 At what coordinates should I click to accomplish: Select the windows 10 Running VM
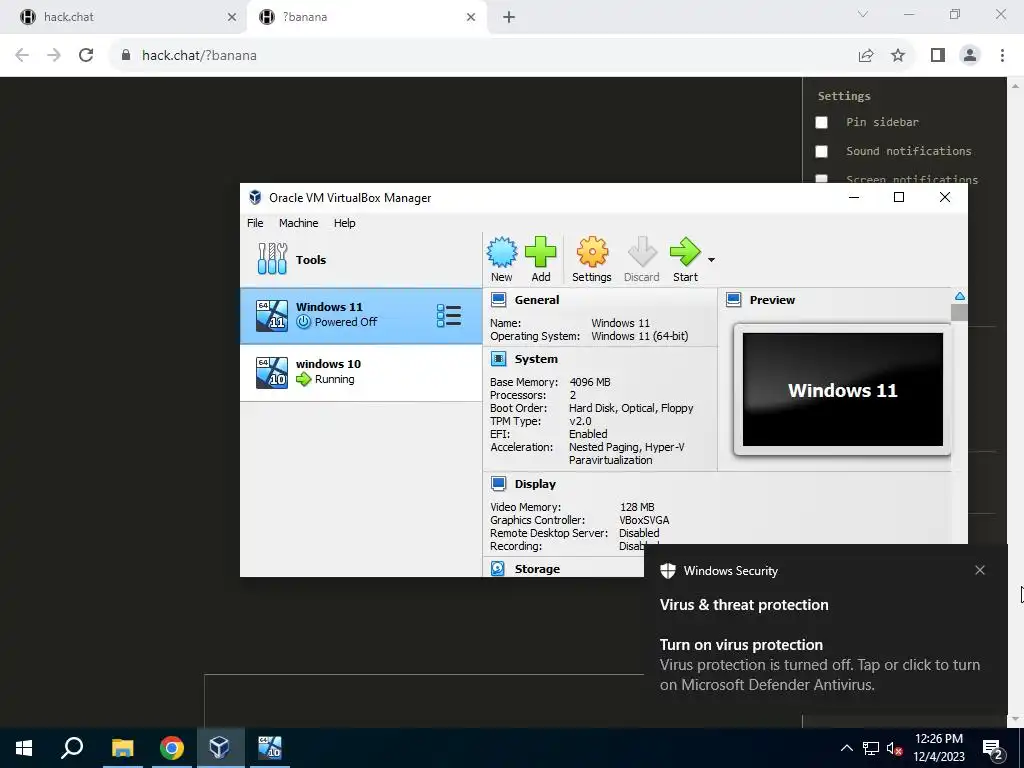coord(361,372)
